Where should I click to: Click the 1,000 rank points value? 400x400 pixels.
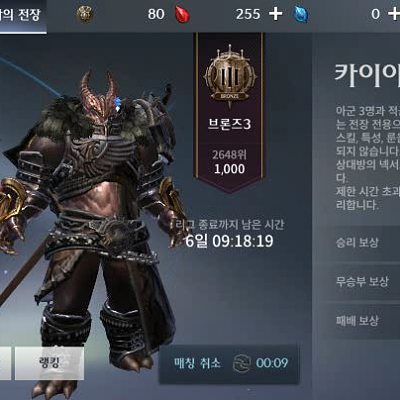(230, 169)
